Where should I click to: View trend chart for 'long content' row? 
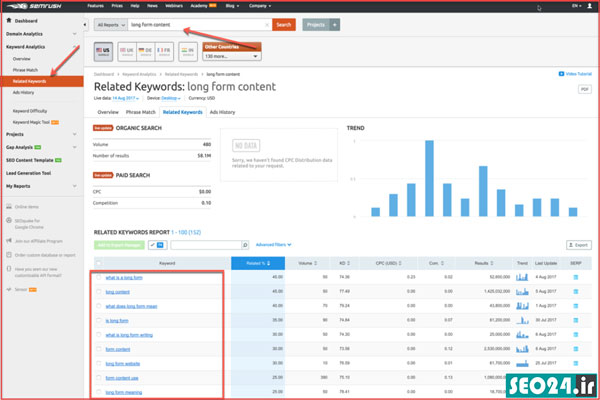pos(522,291)
